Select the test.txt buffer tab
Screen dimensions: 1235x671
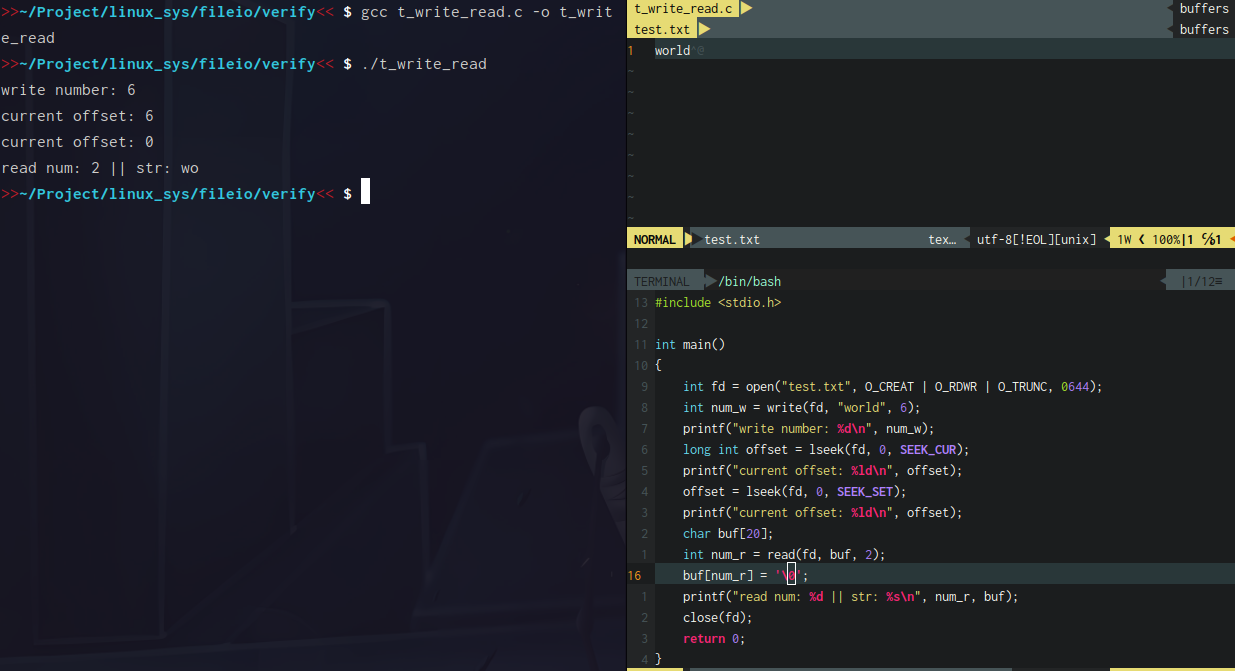[x=660, y=29]
